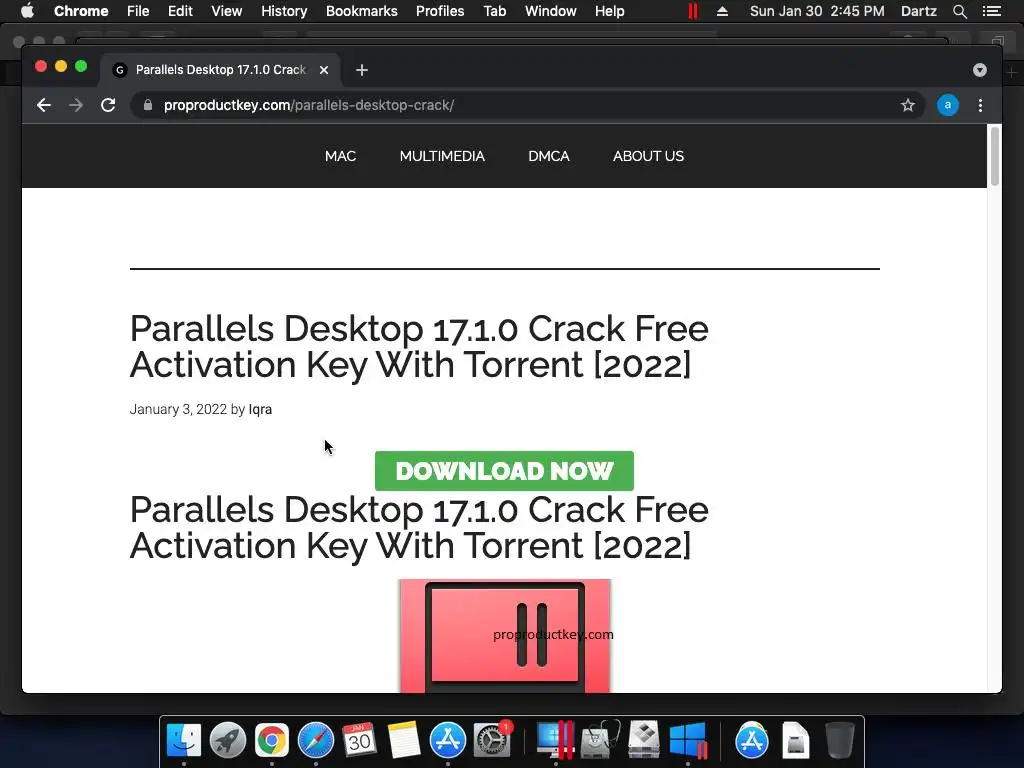1024x768 pixels.
Task: Open Control Center list icon in menu bar
Action: [x=992, y=11]
